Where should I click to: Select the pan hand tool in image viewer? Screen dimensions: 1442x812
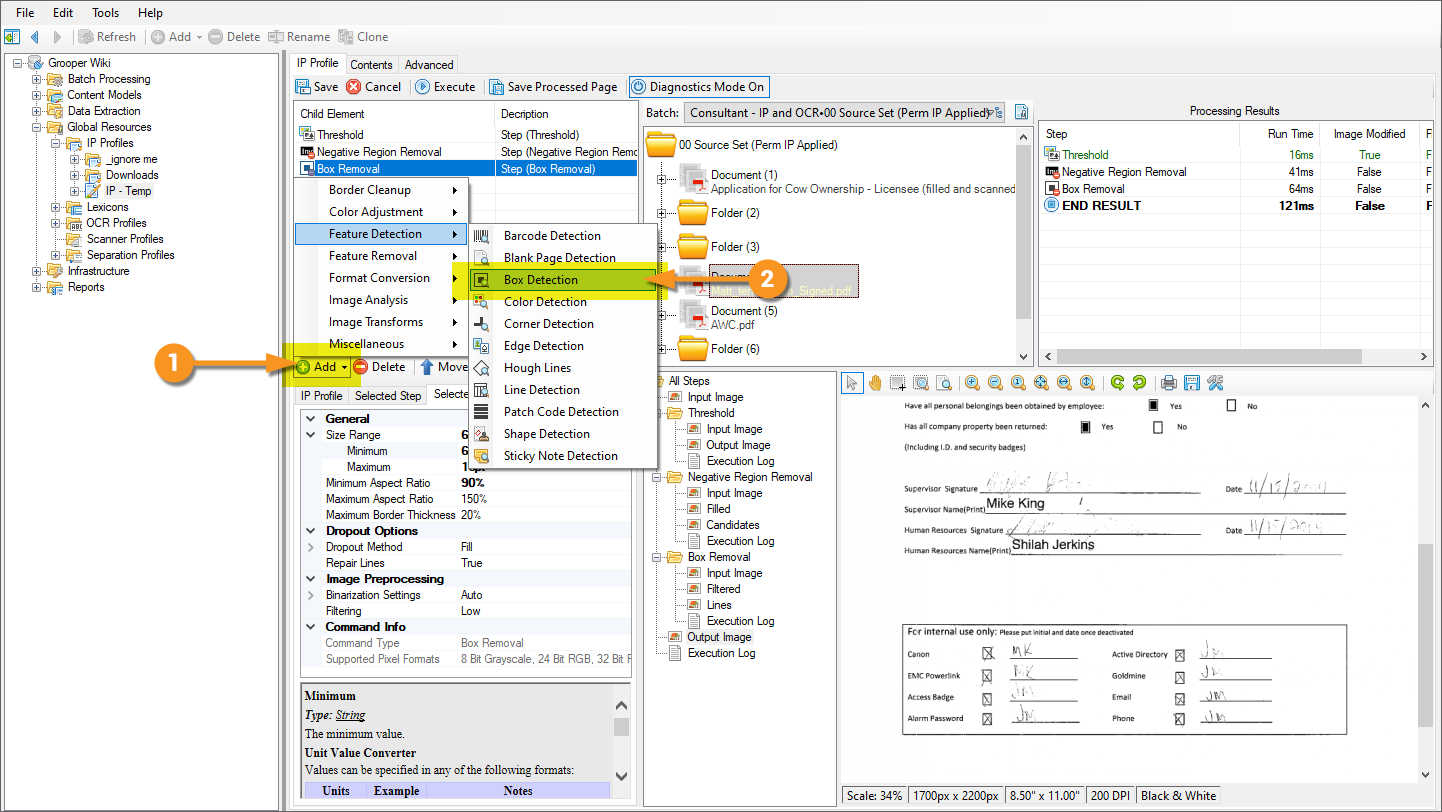tap(875, 383)
